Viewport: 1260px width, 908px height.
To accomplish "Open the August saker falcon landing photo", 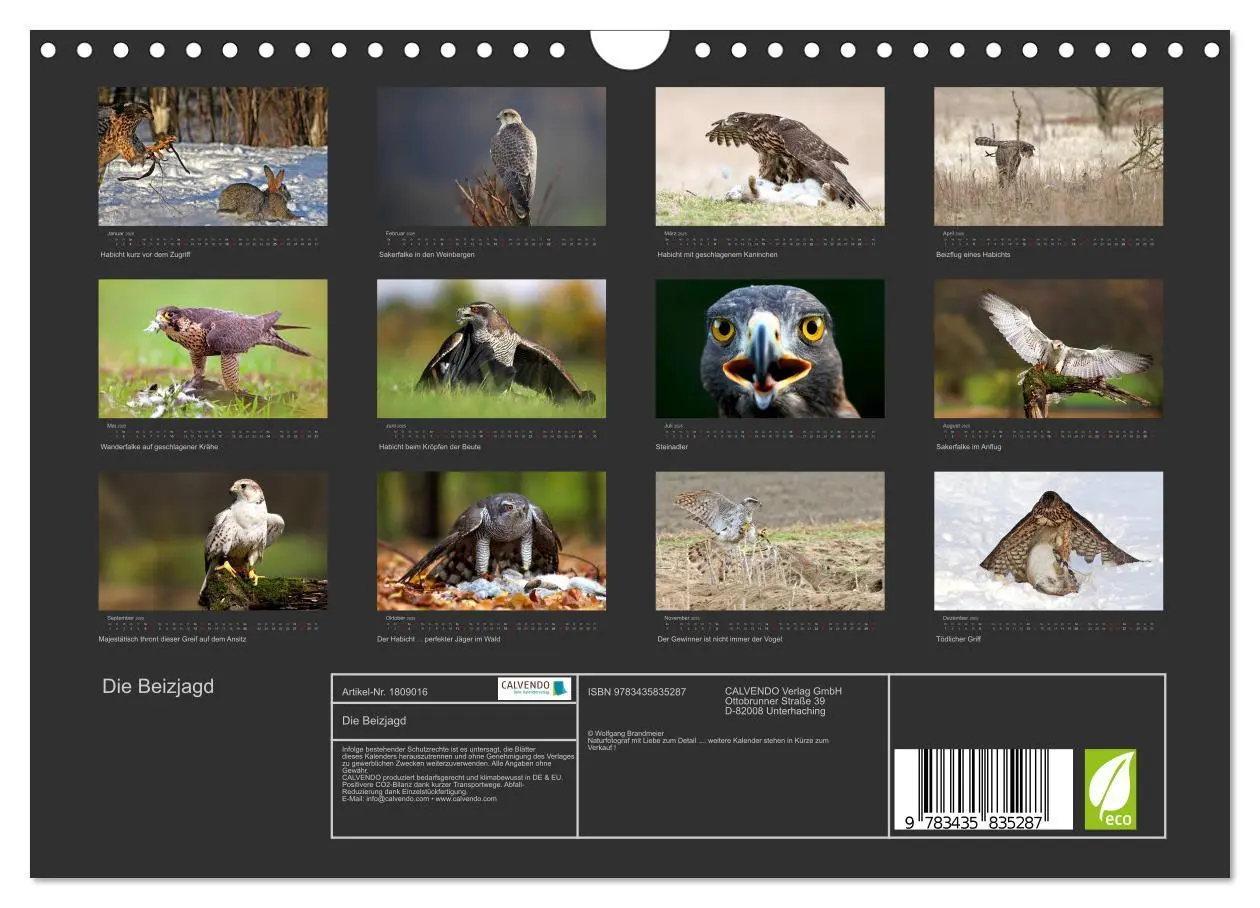I will (1049, 348).
